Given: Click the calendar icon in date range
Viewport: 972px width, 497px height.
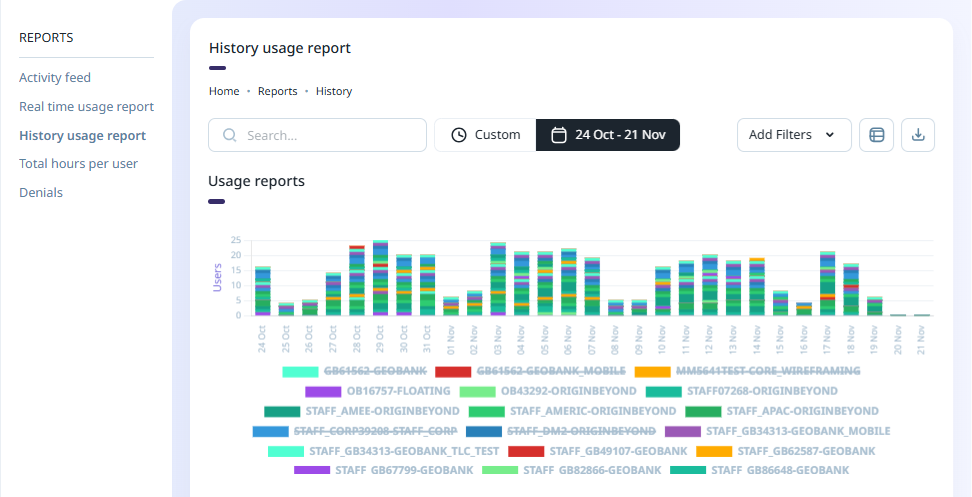Looking at the screenshot, I should pos(560,135).
